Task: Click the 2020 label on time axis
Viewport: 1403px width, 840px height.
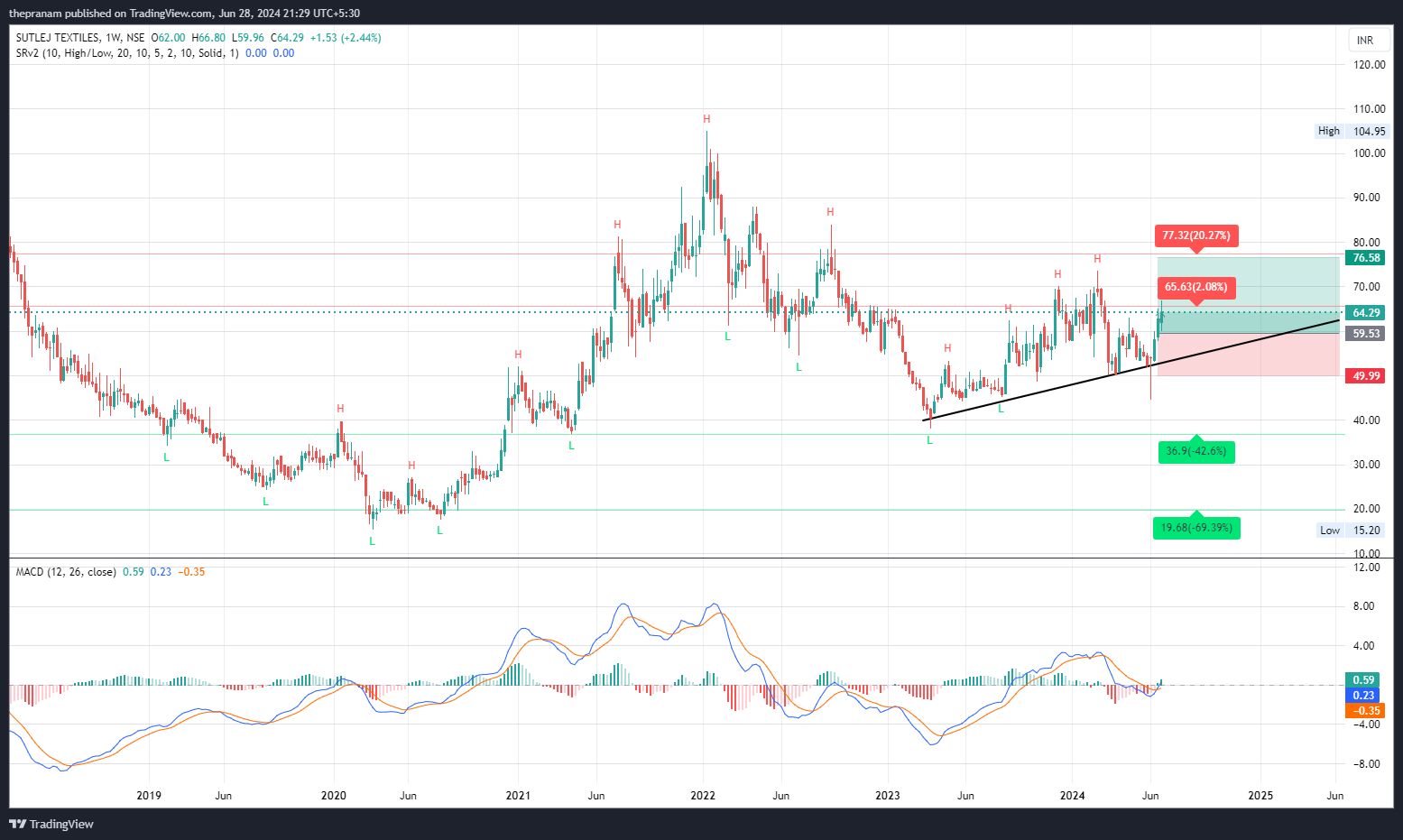Action: coord(334,796)
